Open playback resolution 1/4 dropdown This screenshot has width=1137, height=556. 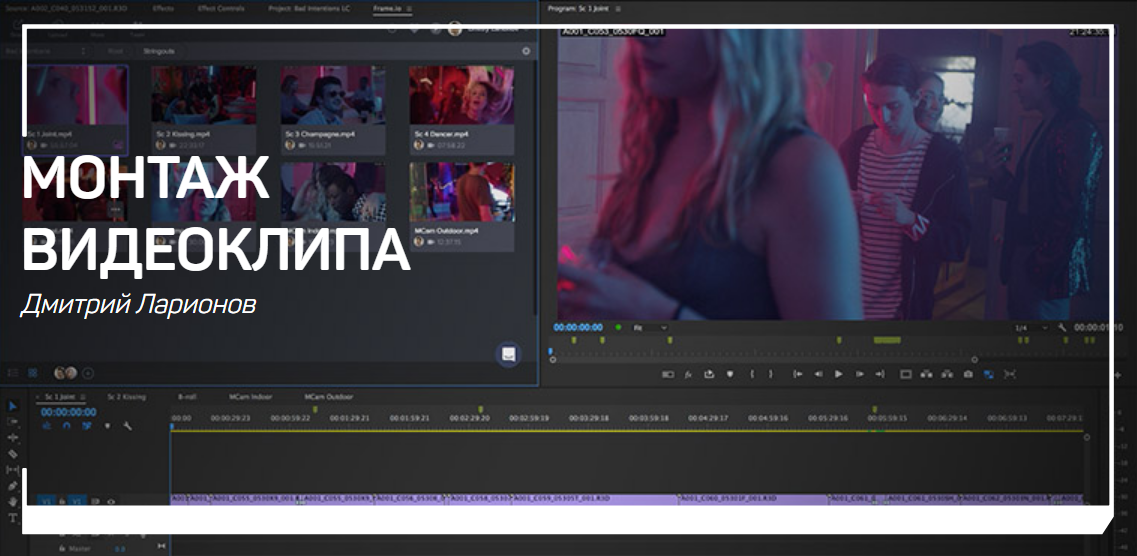pyautogui.click(x=1031, y=328)
